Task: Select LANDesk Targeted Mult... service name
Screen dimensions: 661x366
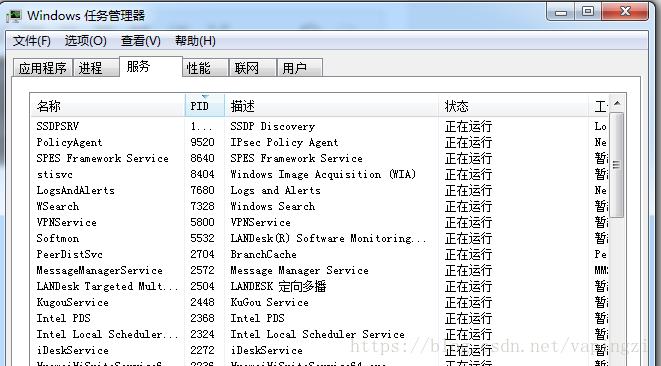Action: tap(107, 287)
